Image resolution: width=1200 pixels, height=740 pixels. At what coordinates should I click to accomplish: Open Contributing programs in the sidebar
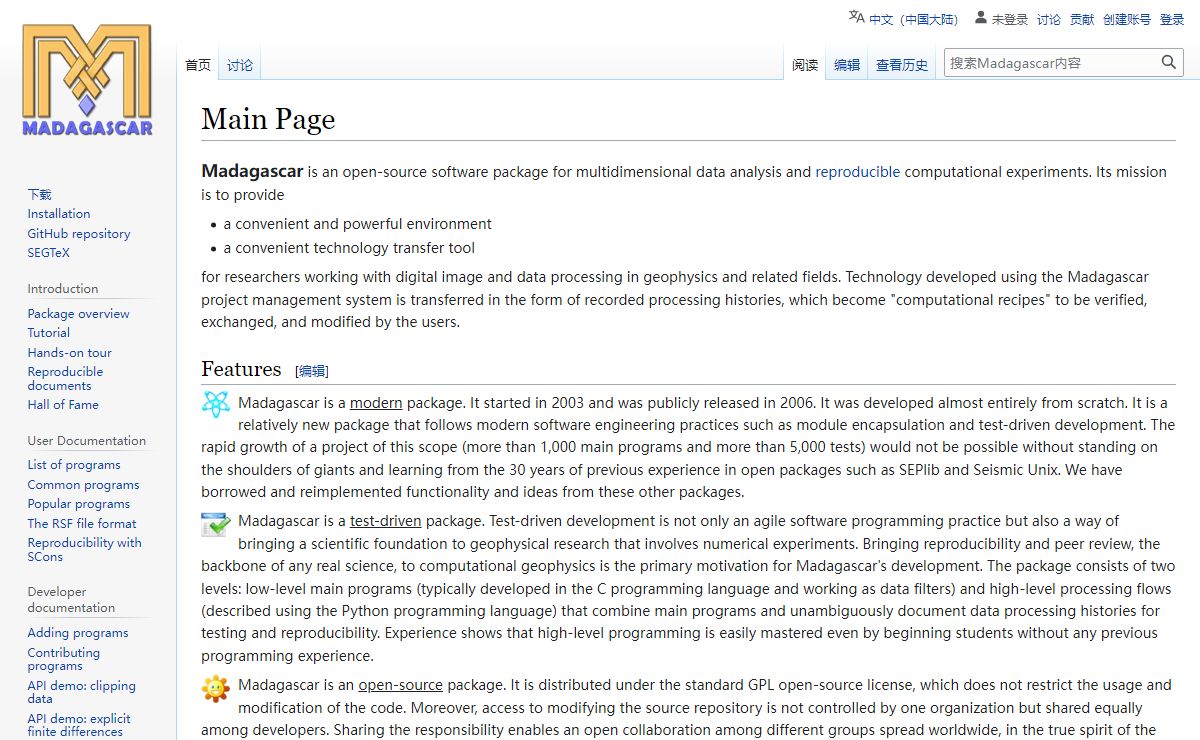(x=64, y=659)
